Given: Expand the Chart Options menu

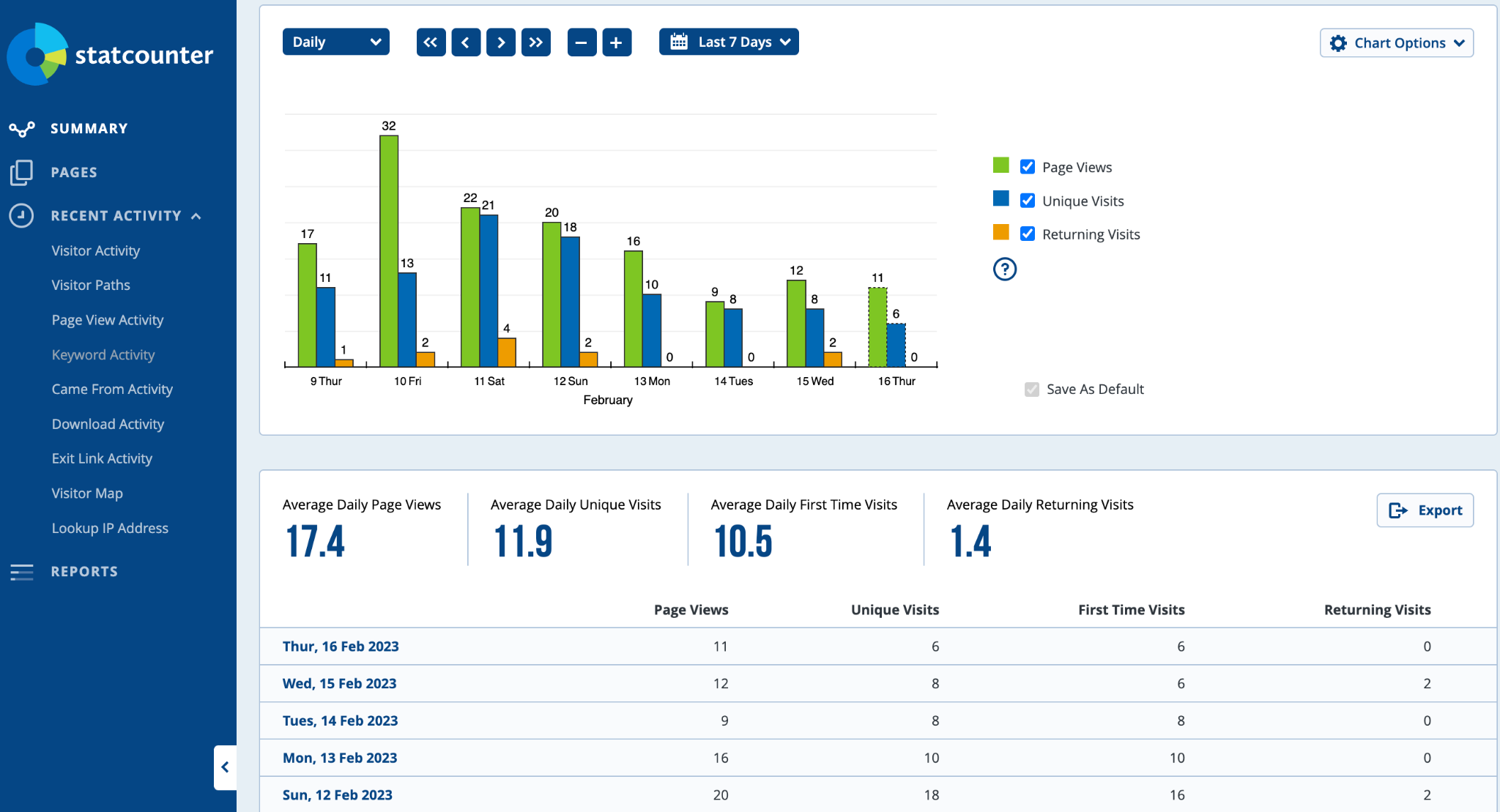Looking at the screenshot, I should 1397,43.
